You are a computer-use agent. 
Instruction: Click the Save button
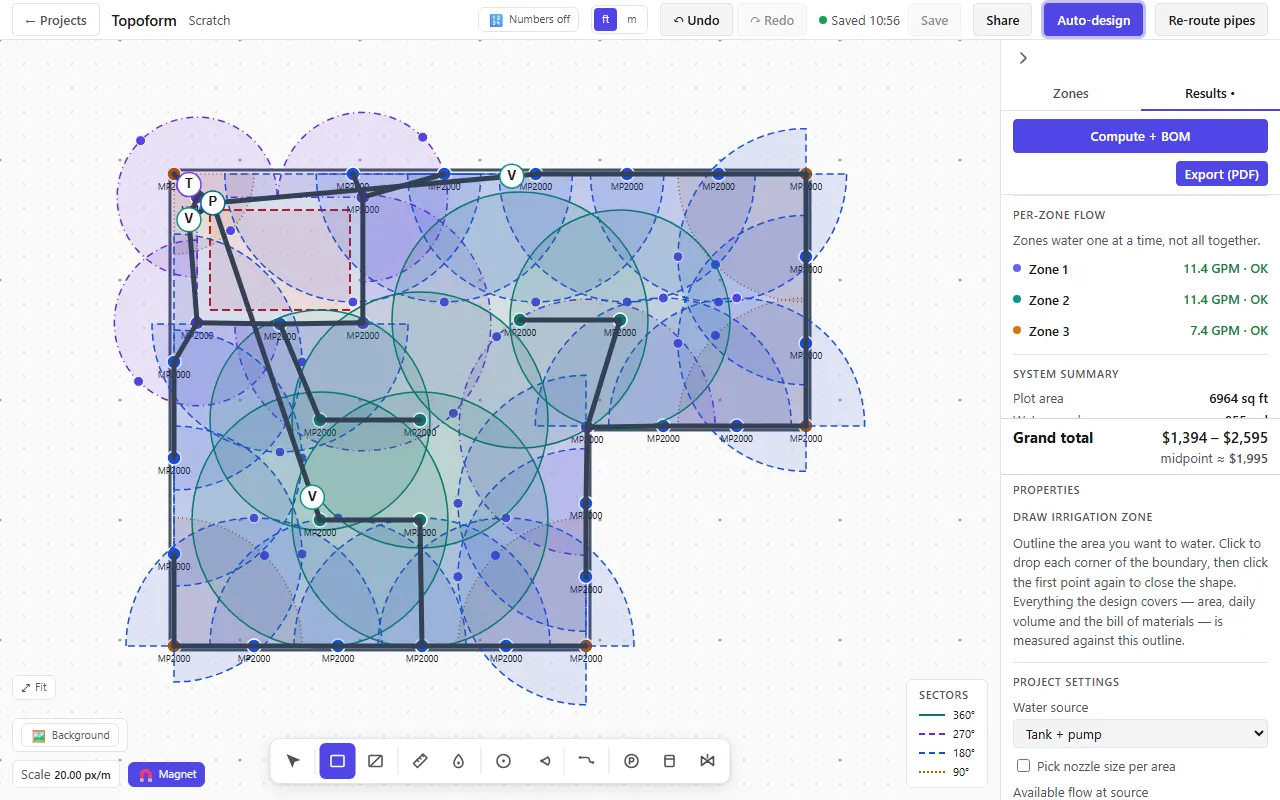coord(934,20)
